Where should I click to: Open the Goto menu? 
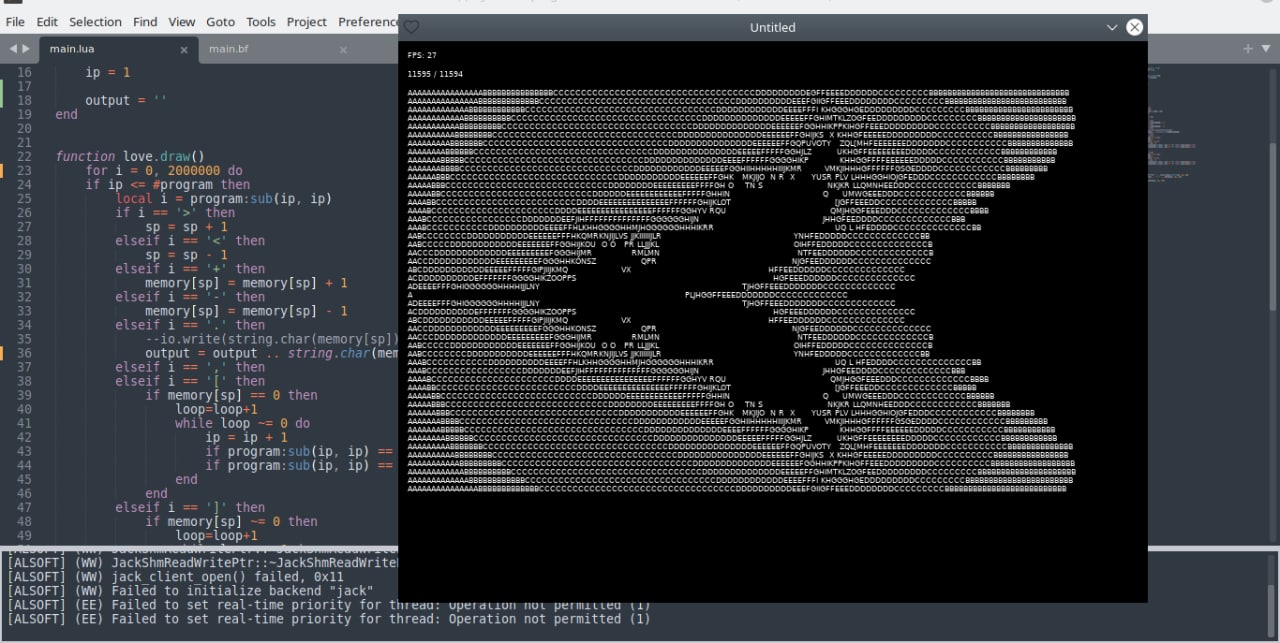pyautogui.click(x=220, y=21)
